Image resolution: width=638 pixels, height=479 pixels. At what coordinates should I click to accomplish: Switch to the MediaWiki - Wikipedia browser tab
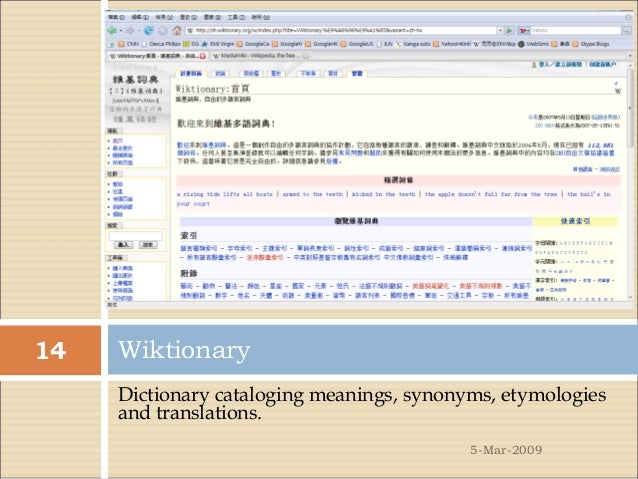click(260, 56)
